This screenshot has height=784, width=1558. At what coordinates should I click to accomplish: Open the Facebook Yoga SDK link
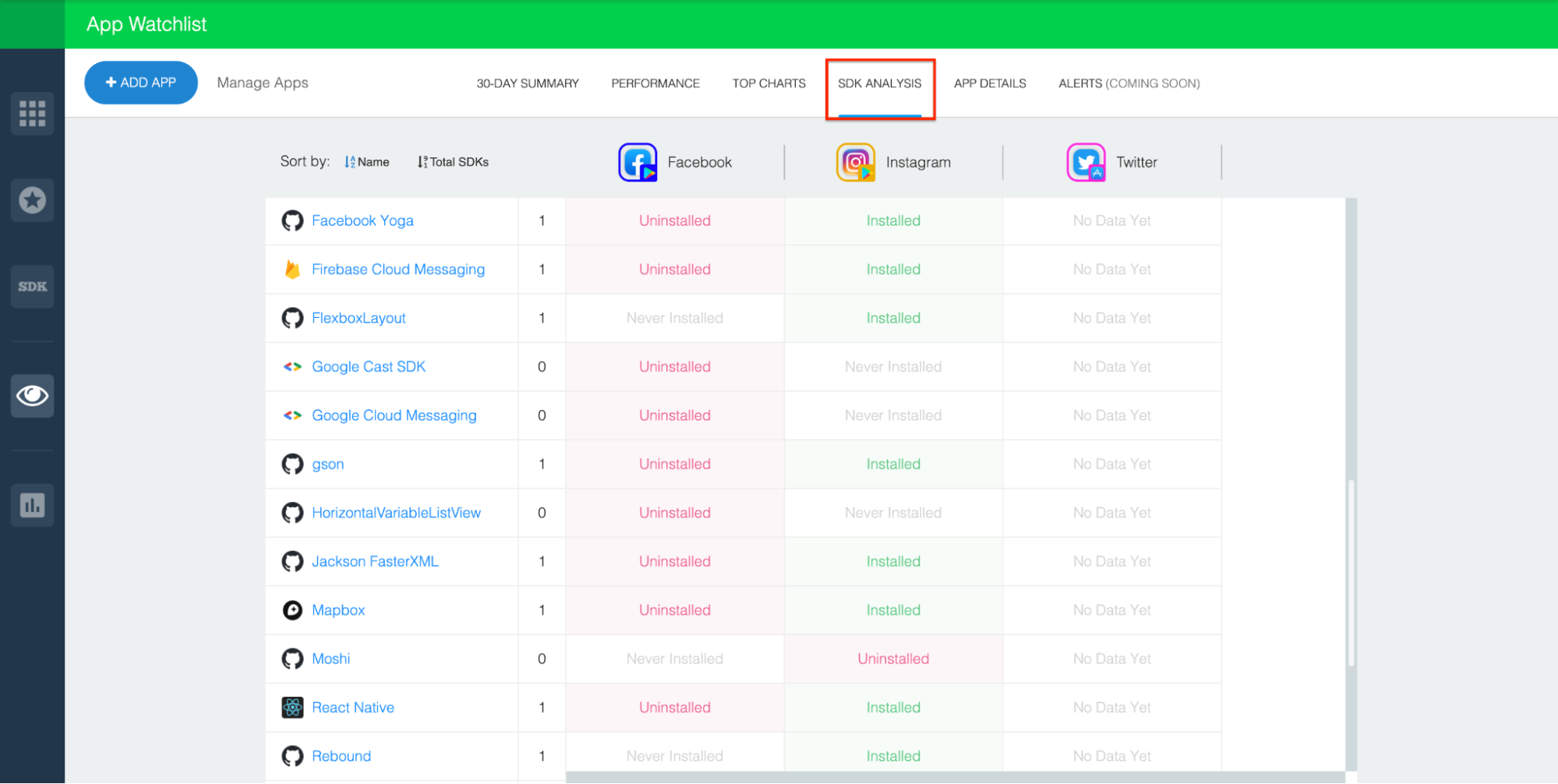pyautogui.click(x=362, y=221)
